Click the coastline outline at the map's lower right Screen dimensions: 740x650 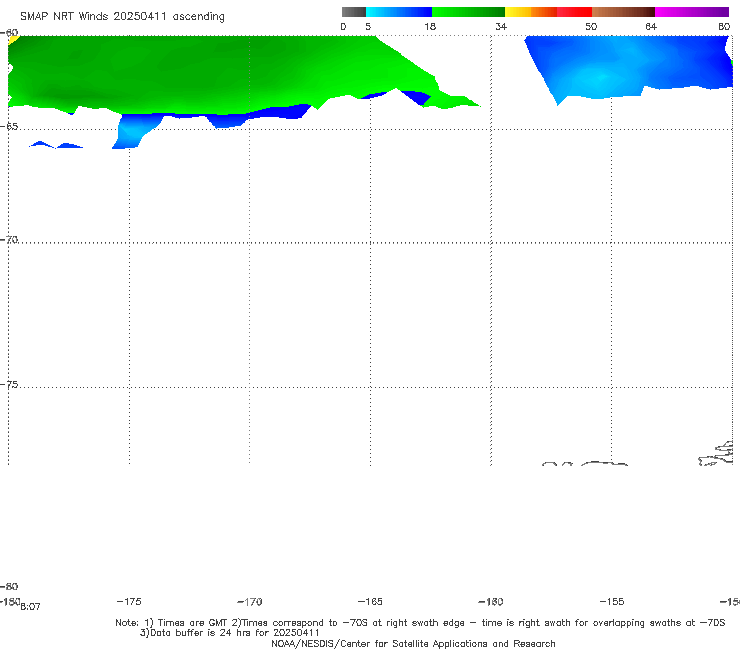click(x=716, y=454)
